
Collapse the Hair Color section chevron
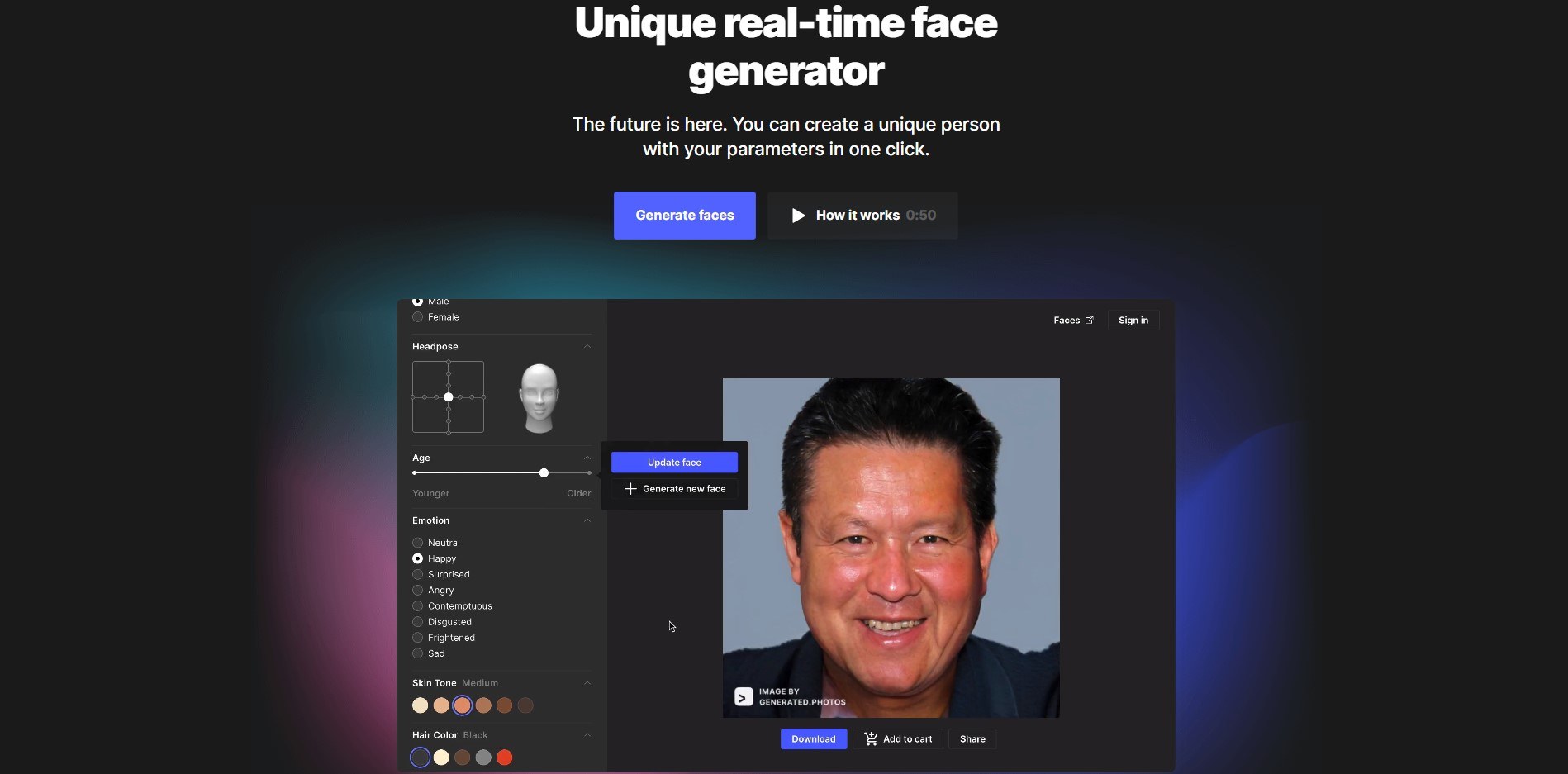(587, 735)
